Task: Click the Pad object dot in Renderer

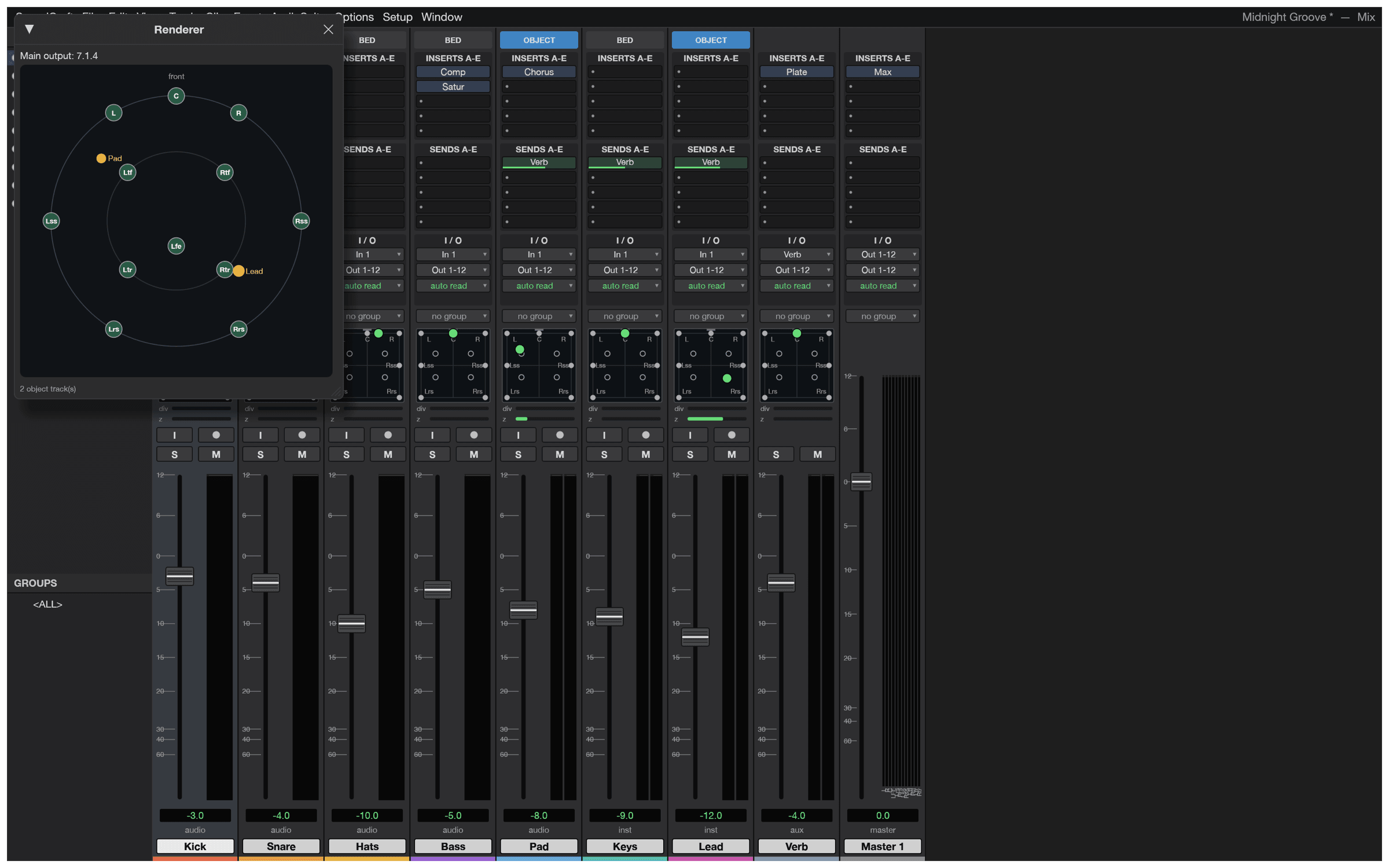Action: tap(101, 158)
